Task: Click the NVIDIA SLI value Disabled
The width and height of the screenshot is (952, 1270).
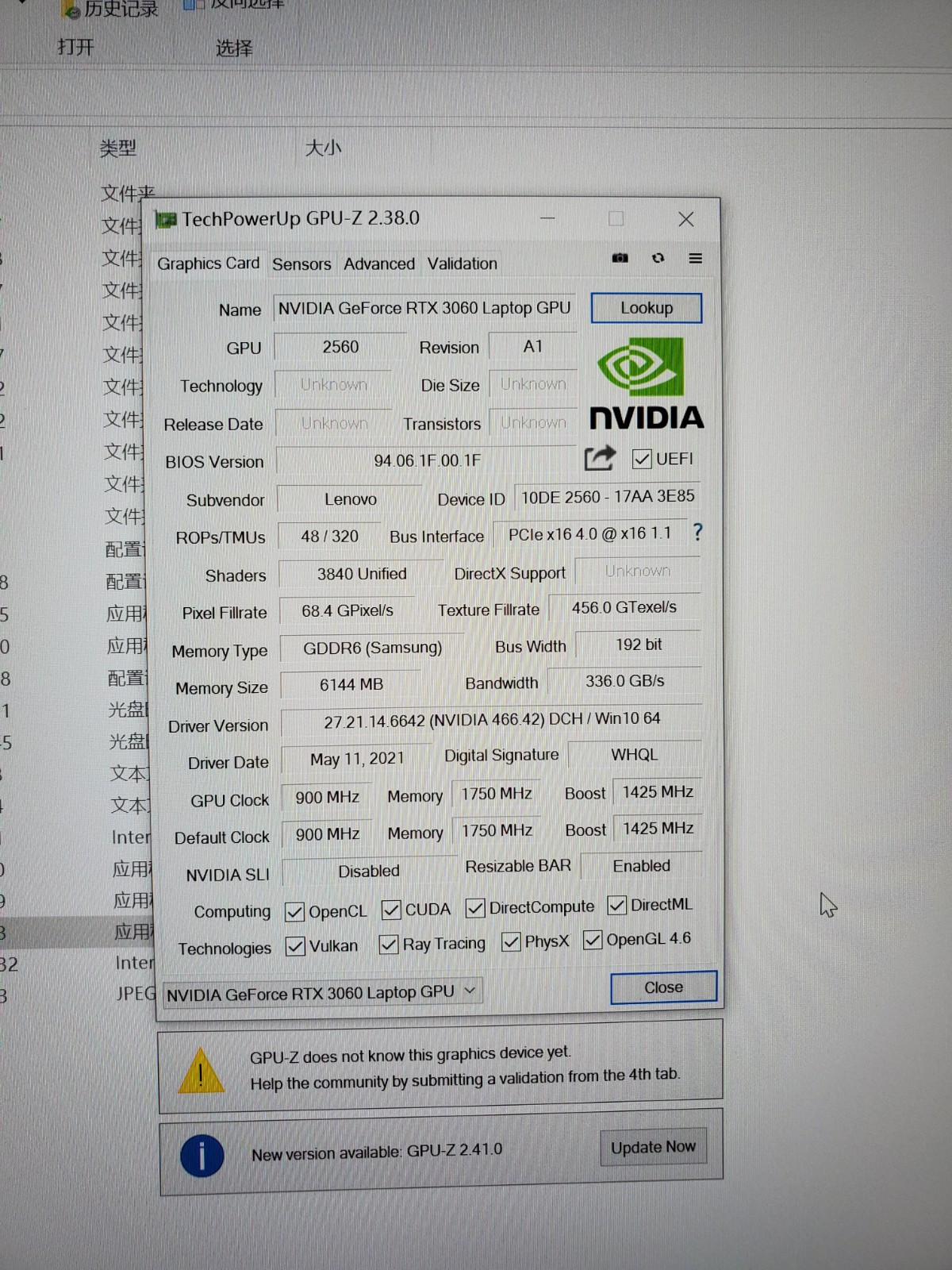Action: pyautogui.click(x=369, y=872)
